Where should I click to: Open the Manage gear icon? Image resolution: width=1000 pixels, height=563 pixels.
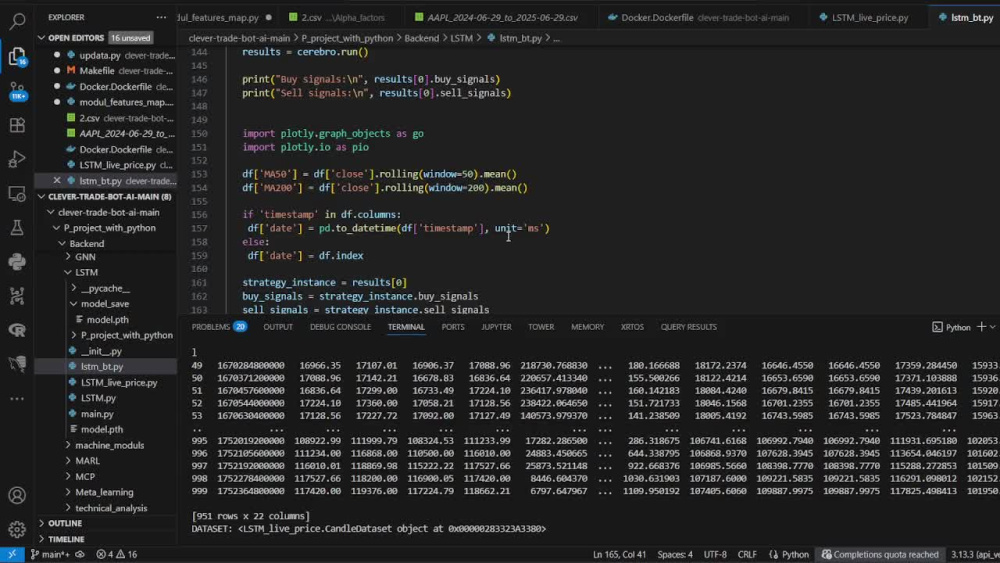(x=17, y=529)
